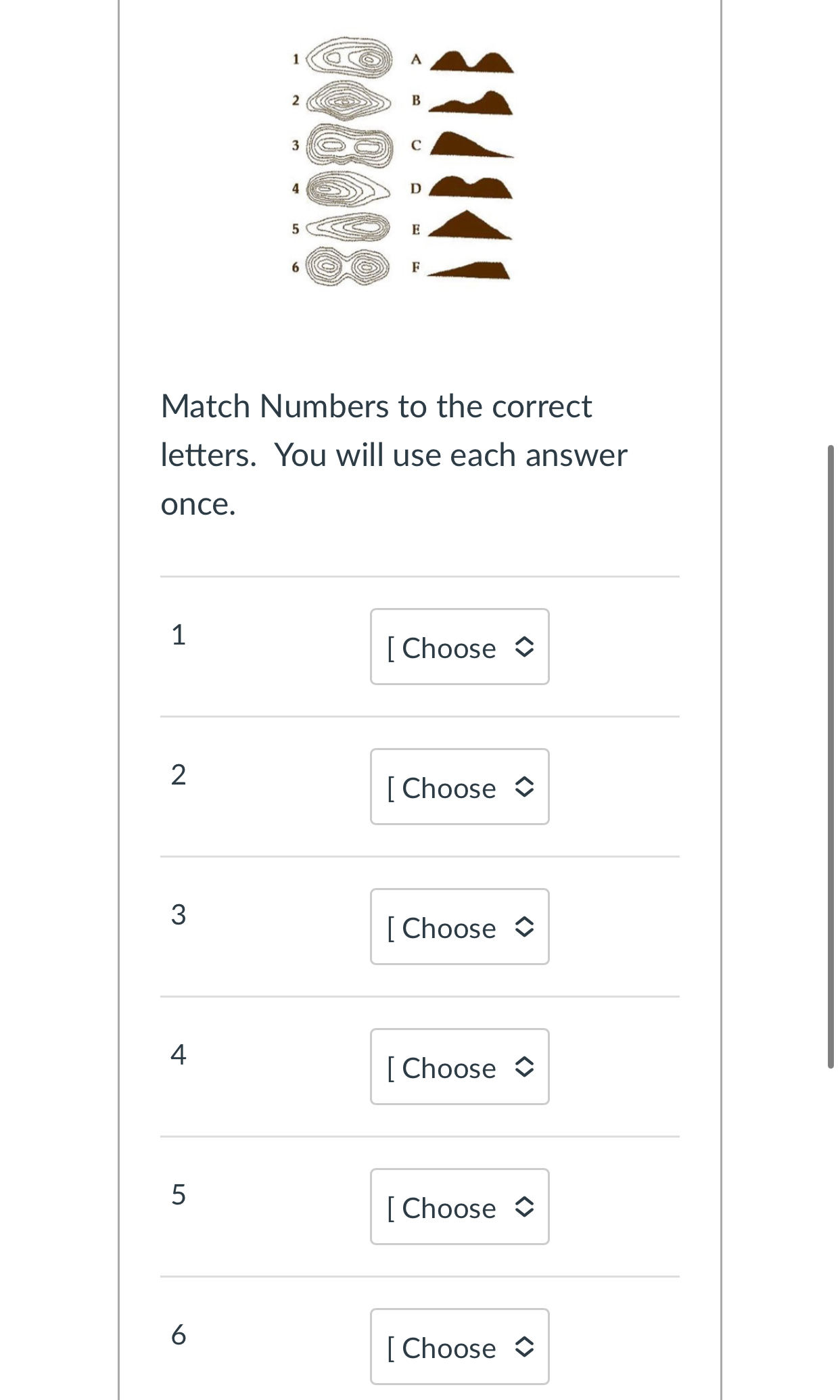Open the Choose dropdown for number 6
Screen dimensions: 840x1400
(460, 1347)
